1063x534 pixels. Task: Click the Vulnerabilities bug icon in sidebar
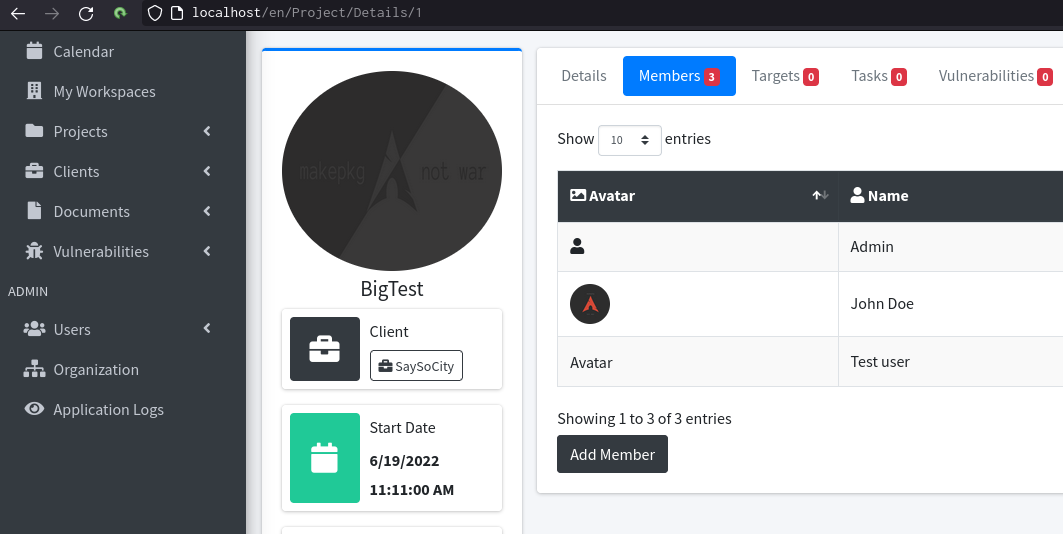click(34, 251)
